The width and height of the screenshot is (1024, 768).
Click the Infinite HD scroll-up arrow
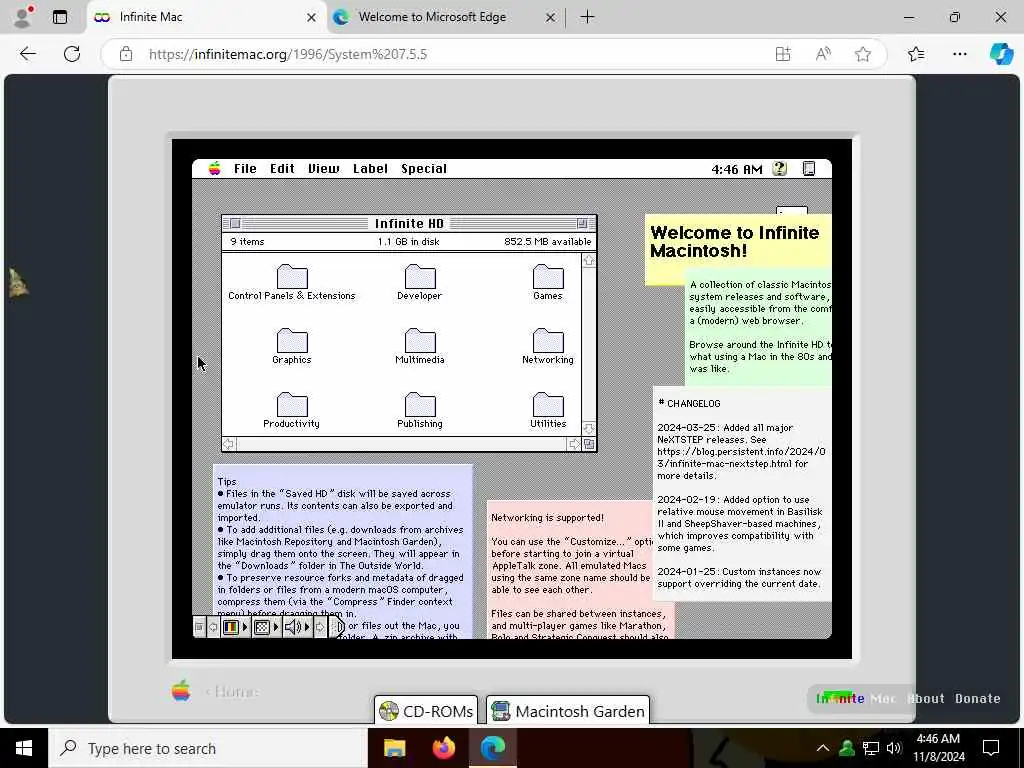(588, 260)
